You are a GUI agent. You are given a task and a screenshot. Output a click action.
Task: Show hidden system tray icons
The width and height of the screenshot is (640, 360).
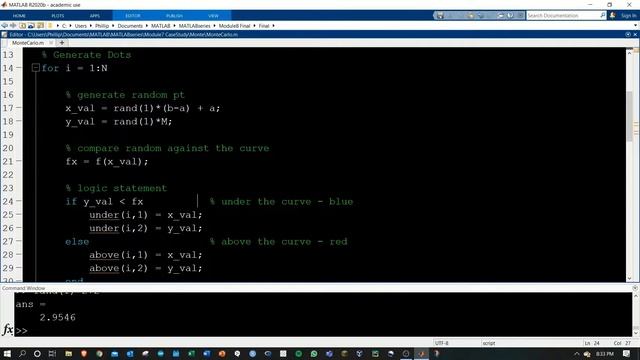[576, 354]
